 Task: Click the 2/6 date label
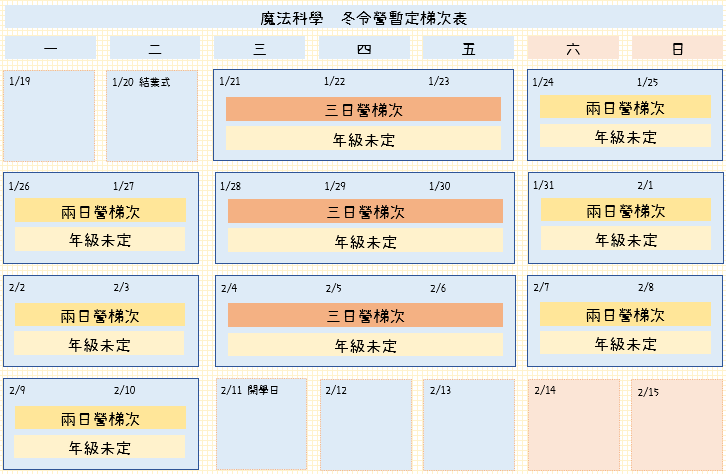tap(438, 288)
